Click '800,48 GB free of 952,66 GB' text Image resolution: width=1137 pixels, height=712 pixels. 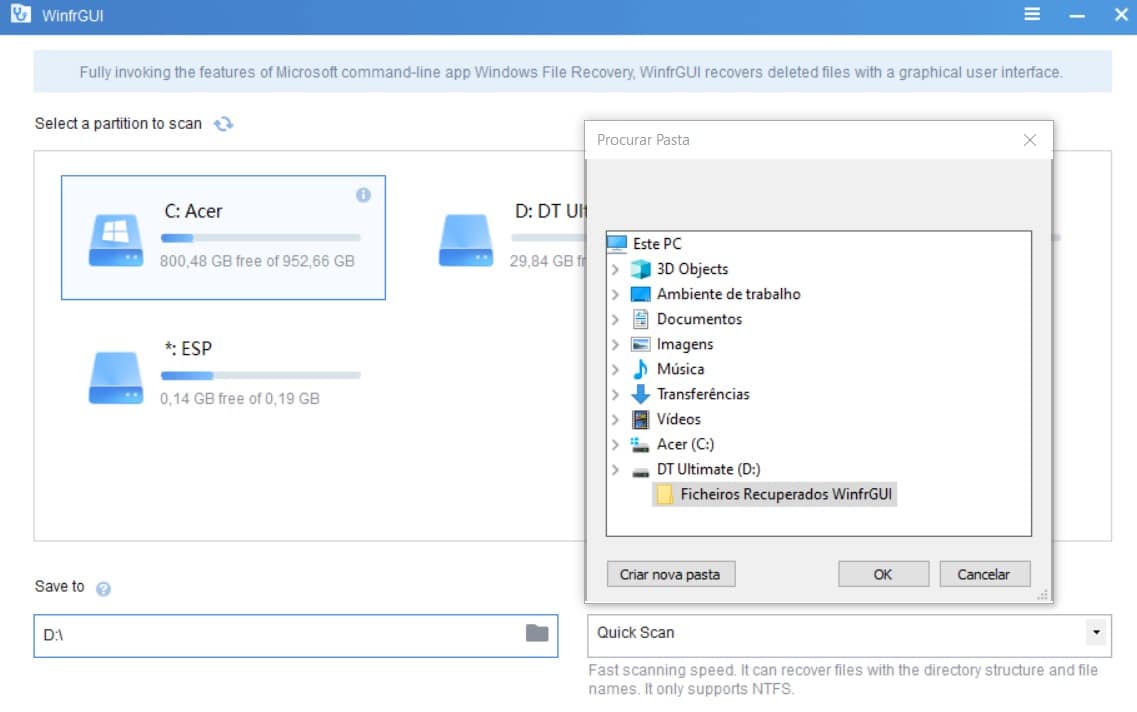pyautogui.click(x=257, y=261)
